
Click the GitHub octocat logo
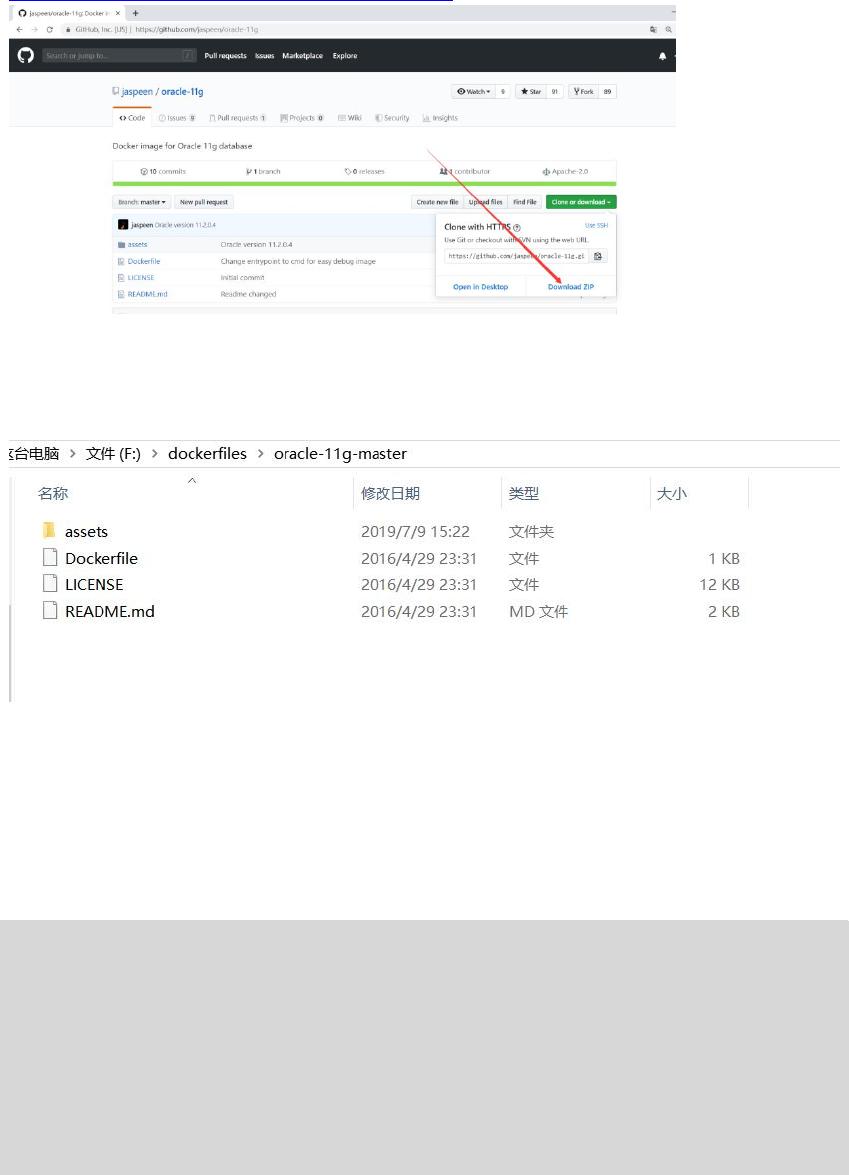click(x=25, y=55)
